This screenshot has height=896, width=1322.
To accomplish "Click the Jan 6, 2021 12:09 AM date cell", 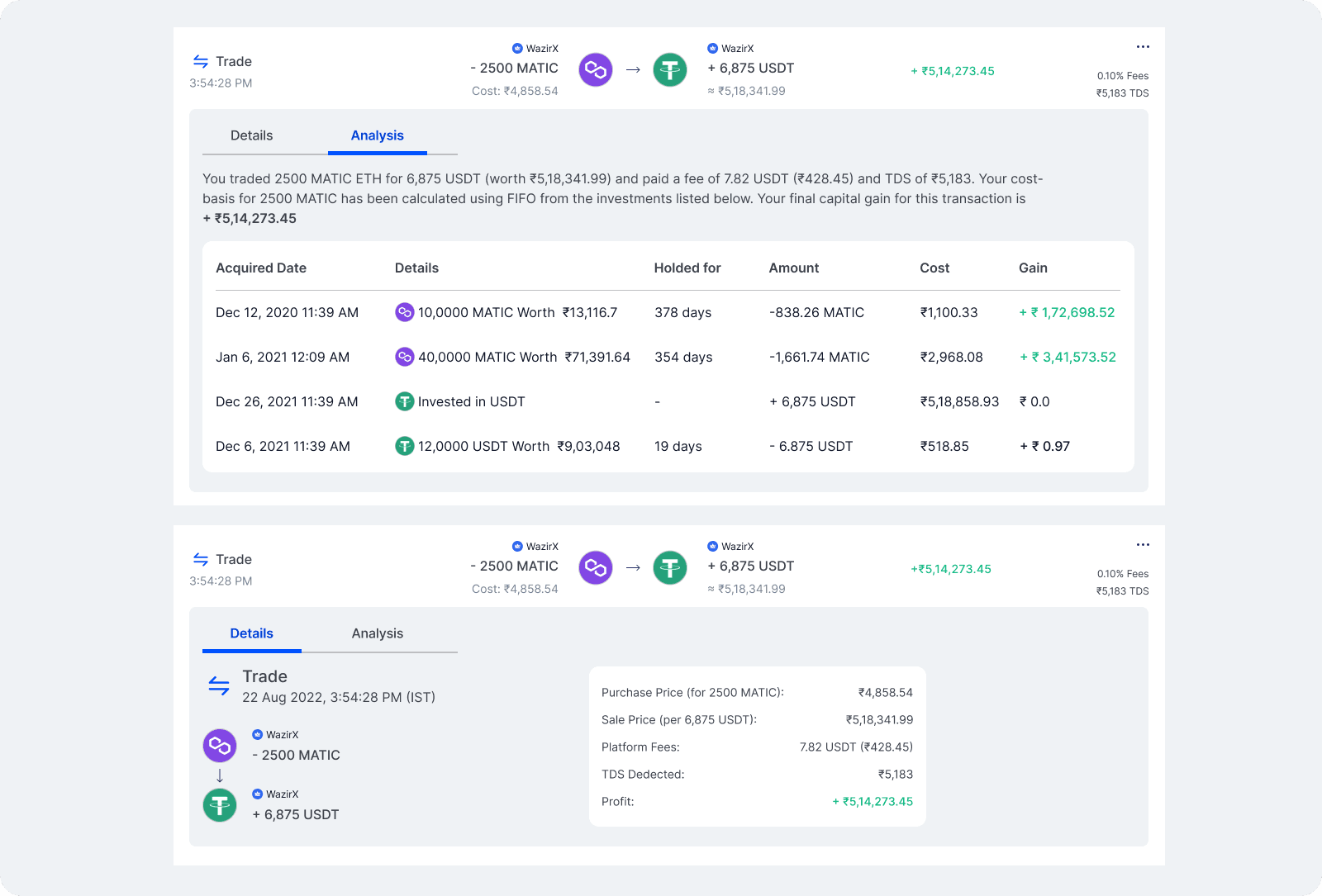I will (283, 357).
